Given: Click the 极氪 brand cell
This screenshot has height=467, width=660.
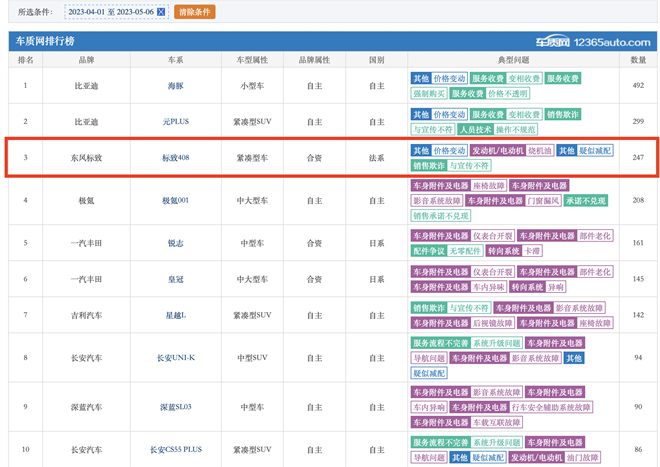Looking at the screenshot, I should (x=86, y=201).
